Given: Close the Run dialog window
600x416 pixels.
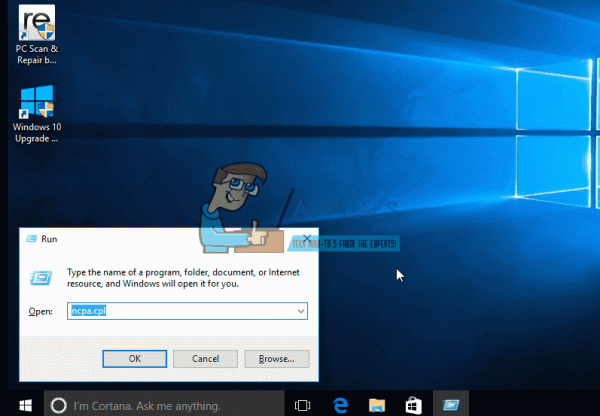Looking at the screenshot, I should [307, 239].
